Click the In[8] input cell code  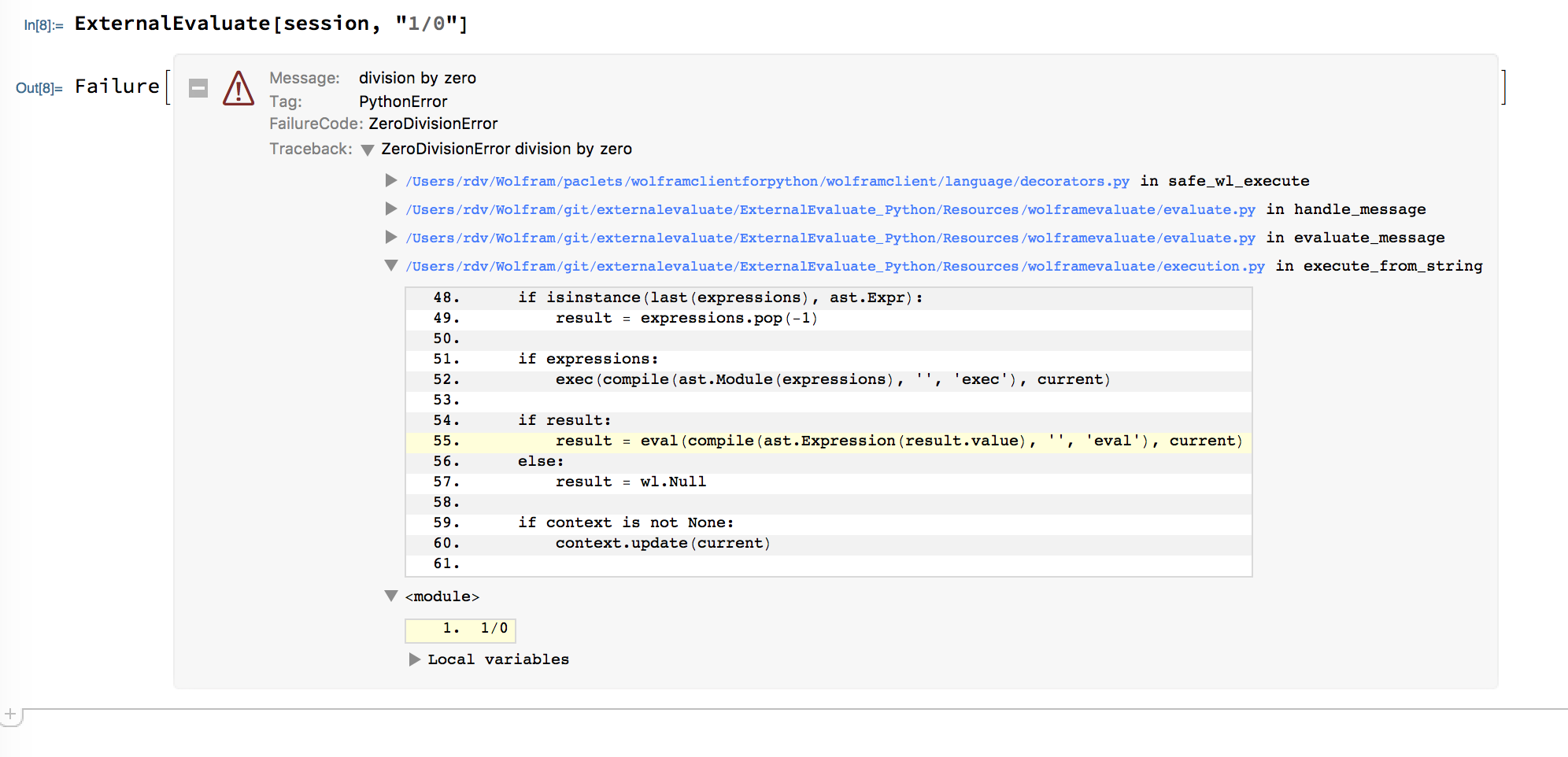[272, 24]
